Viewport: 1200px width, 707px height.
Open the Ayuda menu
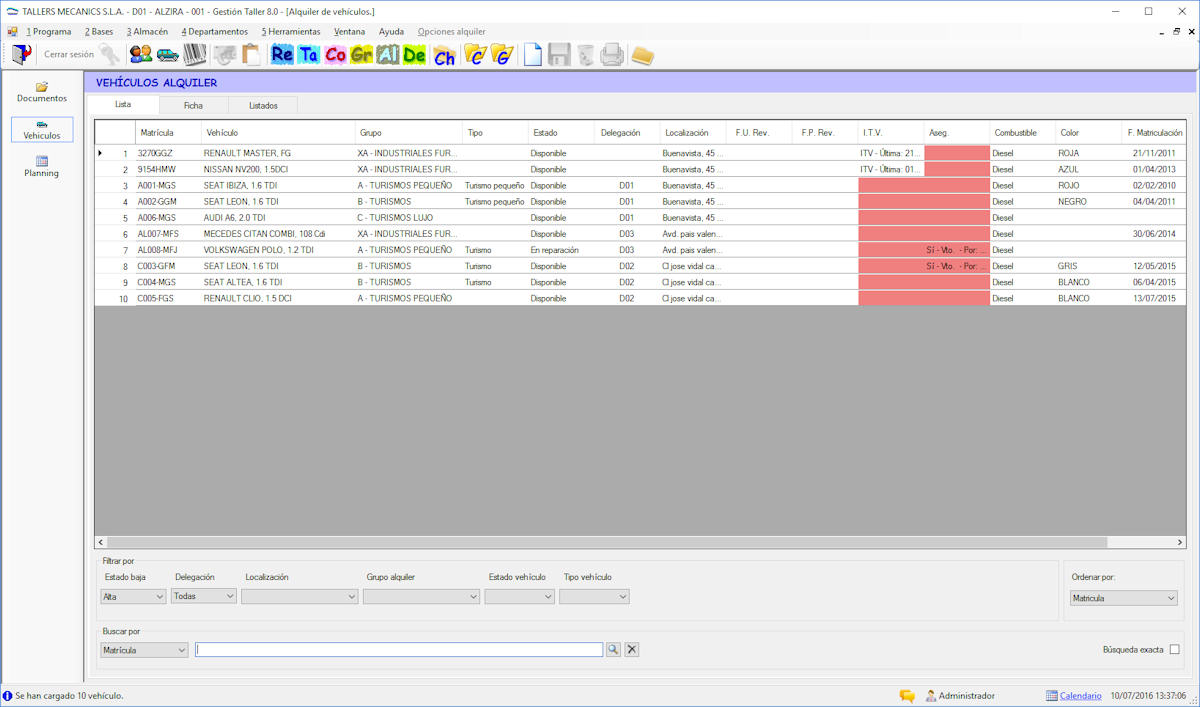(391, 31)
